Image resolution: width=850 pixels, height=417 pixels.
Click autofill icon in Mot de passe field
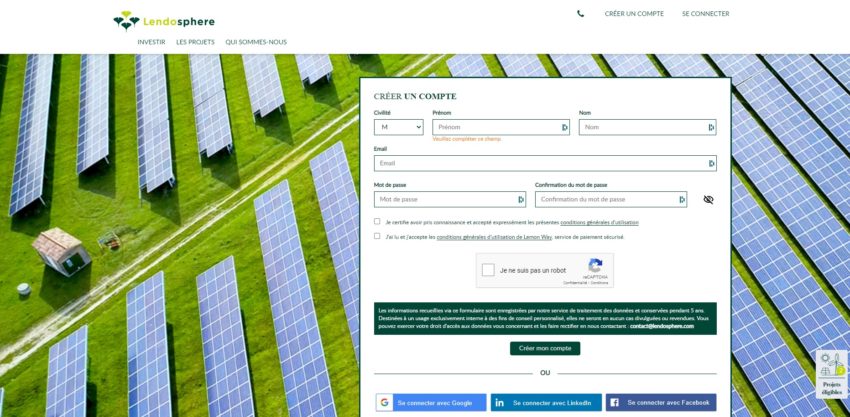(520, 200)
